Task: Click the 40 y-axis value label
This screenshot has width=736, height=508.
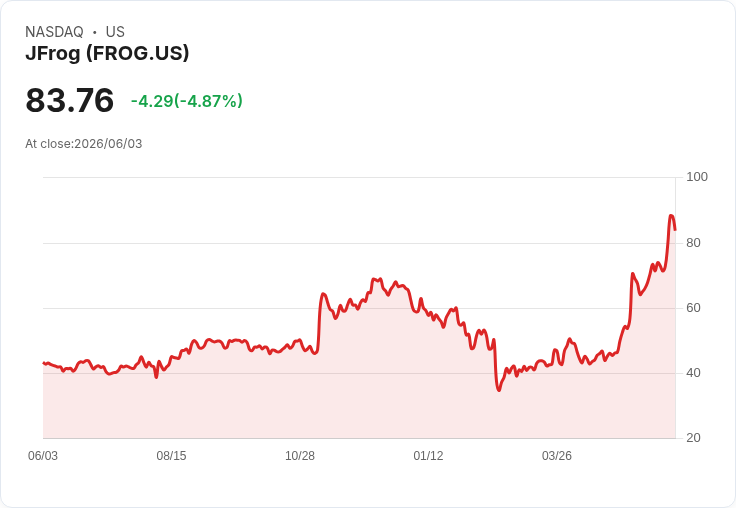Action: [x=693, y=373]
